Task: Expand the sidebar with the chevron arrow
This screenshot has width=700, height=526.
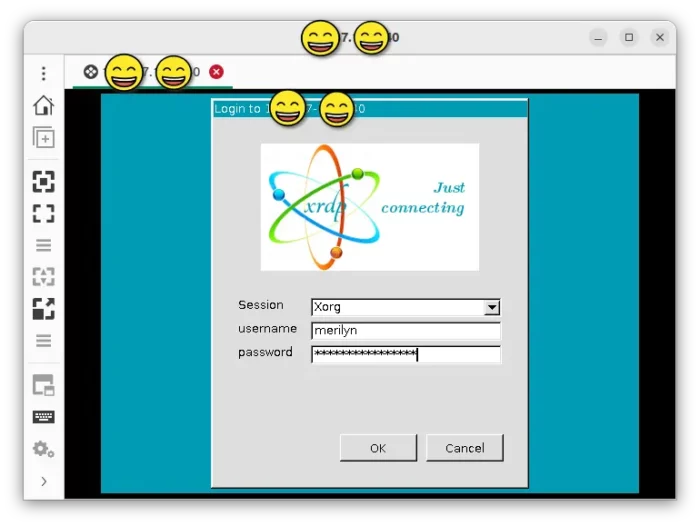Action: pos(44,481)
